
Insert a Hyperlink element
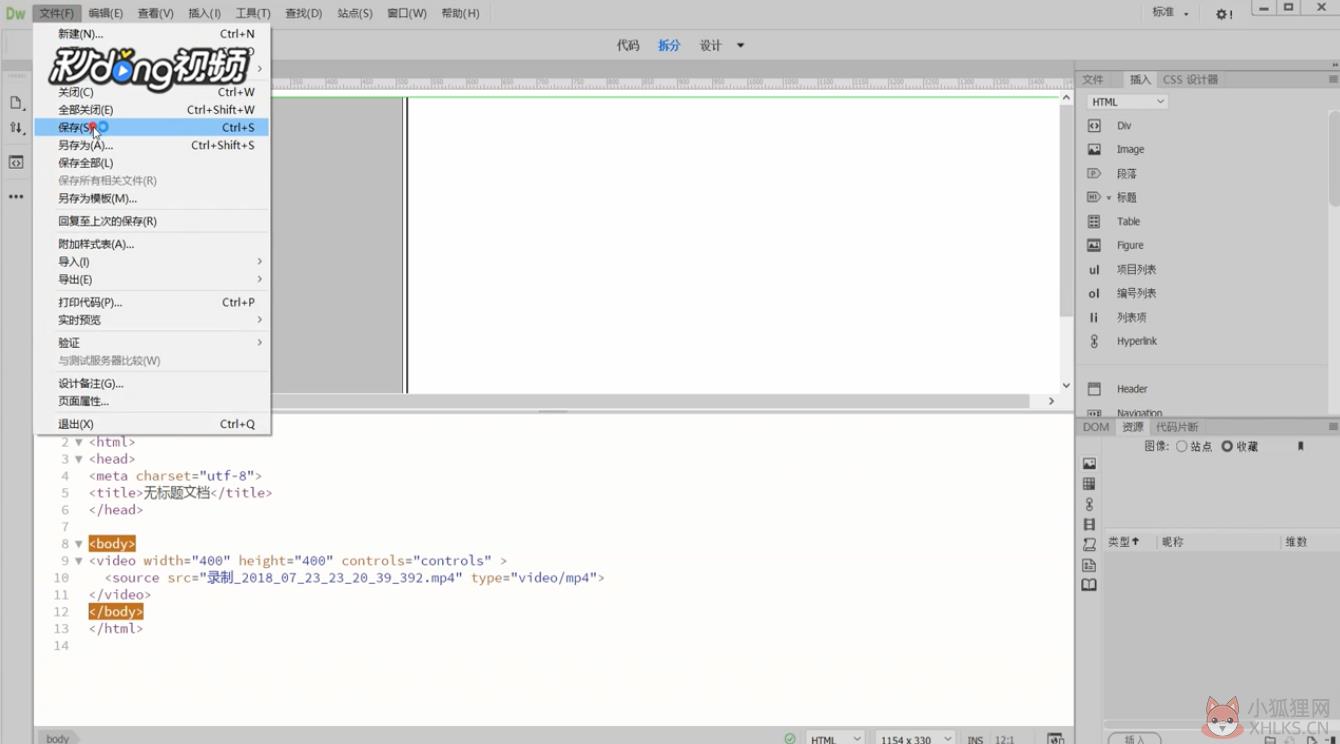click(1137, 342)
